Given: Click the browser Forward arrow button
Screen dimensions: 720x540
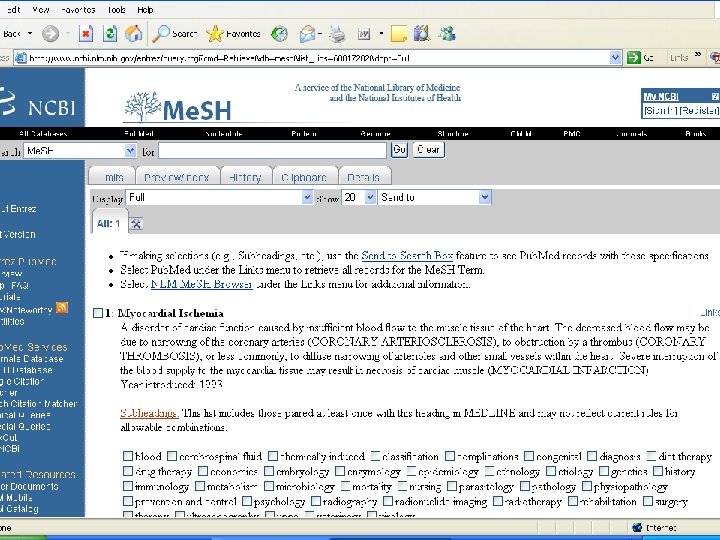Looking at the screenshot, I should pyautogui.click(x=51, y=34).
